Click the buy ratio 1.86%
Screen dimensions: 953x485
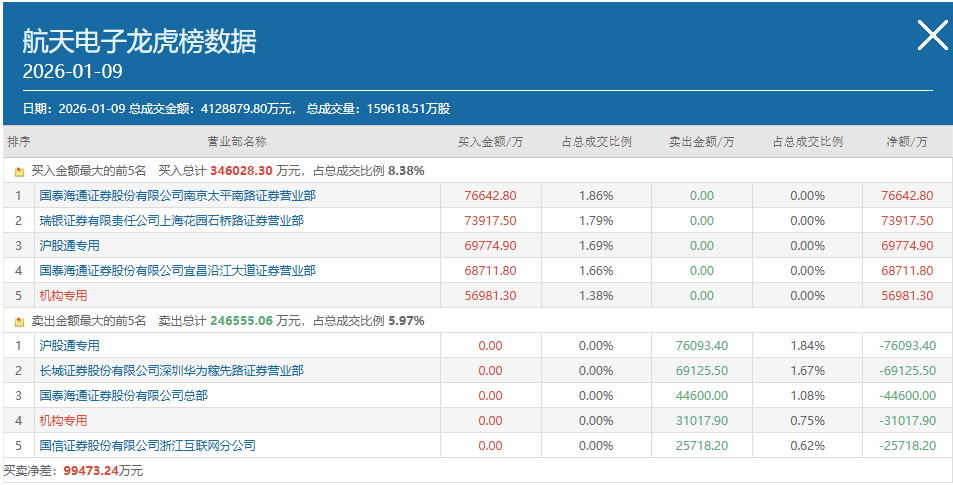pos(596,196)
